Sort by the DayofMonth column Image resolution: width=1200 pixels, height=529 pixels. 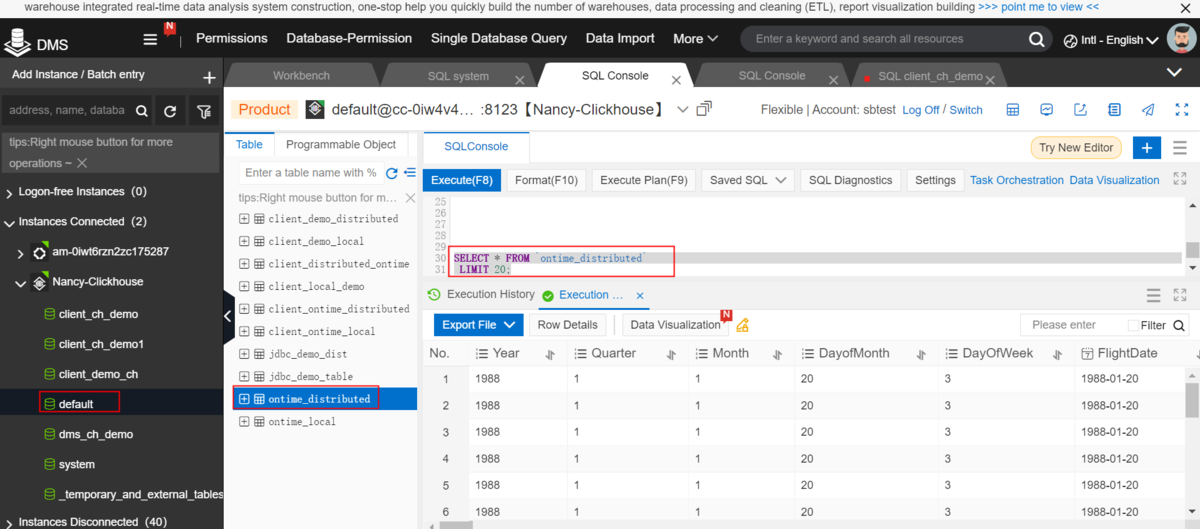click(x=921, y=354)
